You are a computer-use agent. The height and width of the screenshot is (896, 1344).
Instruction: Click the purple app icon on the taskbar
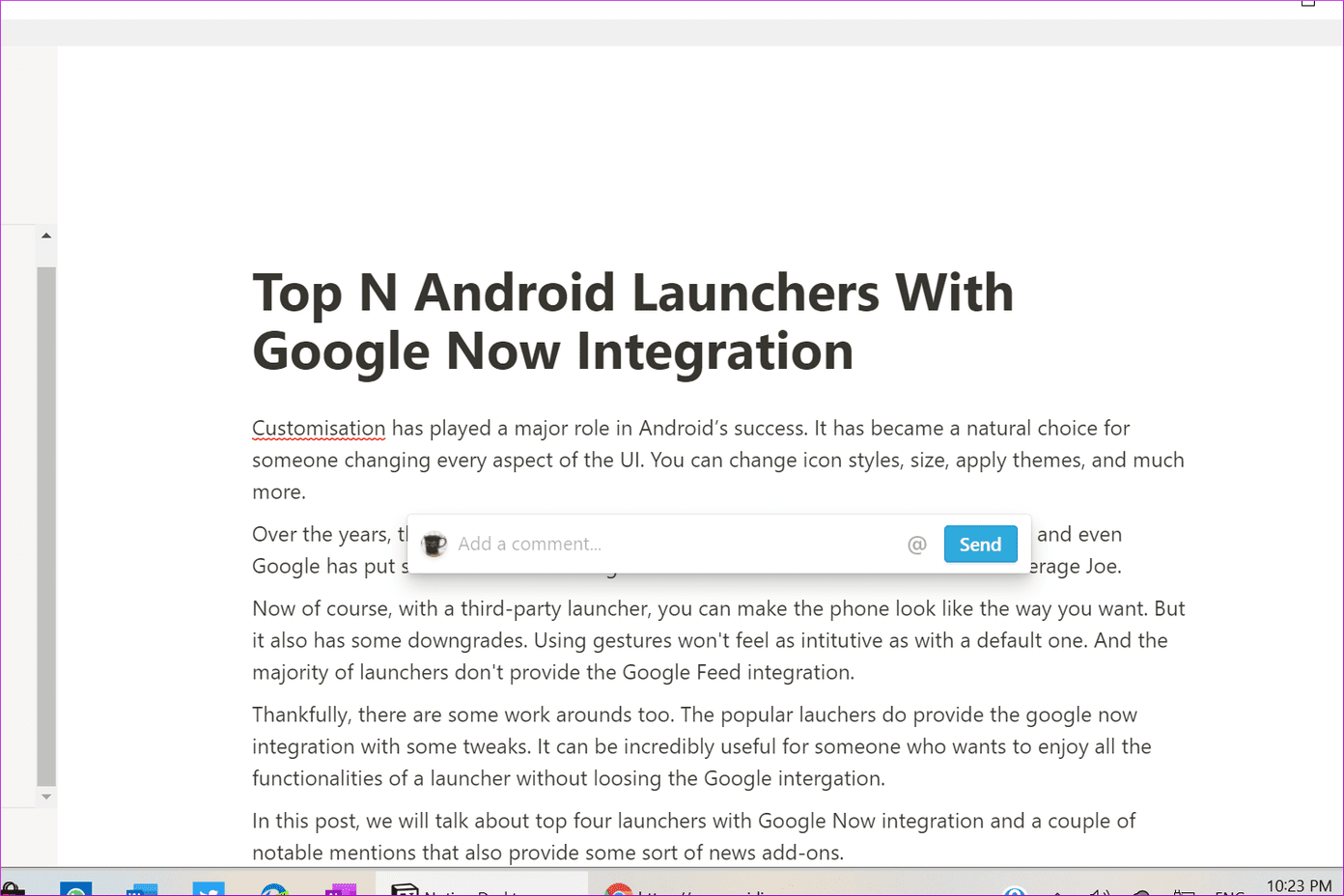click(341, 889)
